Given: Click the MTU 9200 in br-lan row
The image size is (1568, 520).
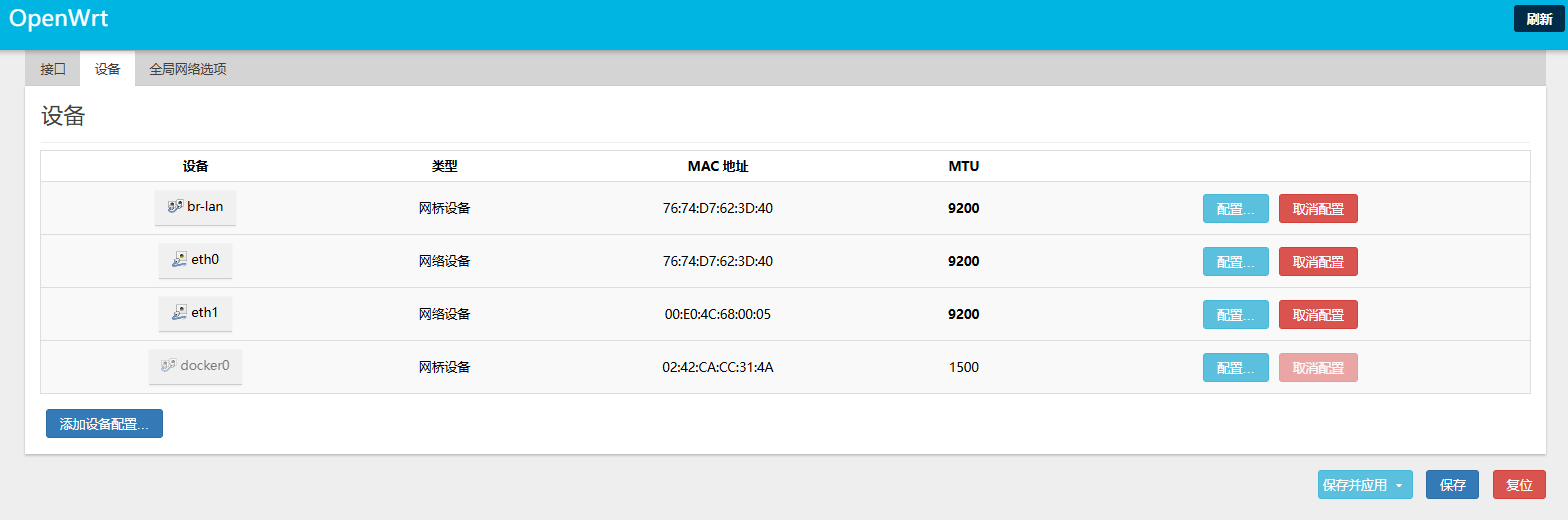Looking at the screenshot, I should click(964, 208).
